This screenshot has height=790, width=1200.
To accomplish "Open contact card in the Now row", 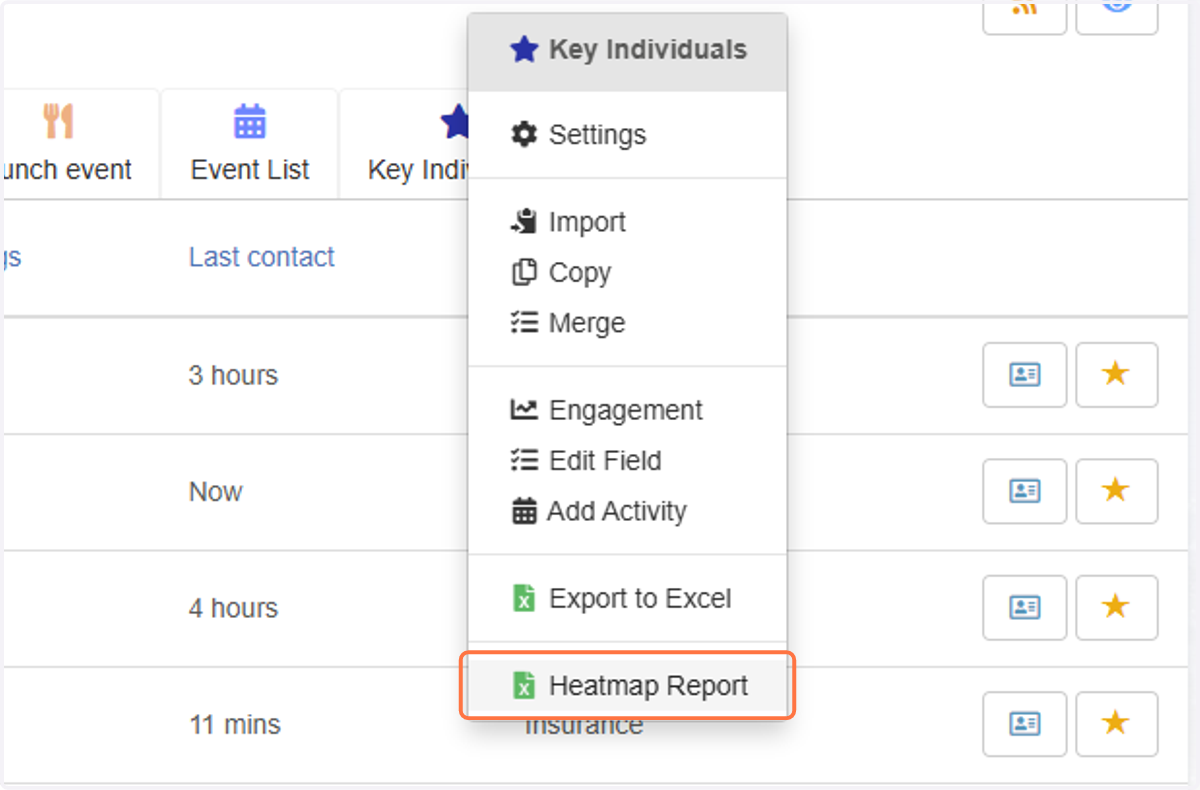I will (1025, 491).
